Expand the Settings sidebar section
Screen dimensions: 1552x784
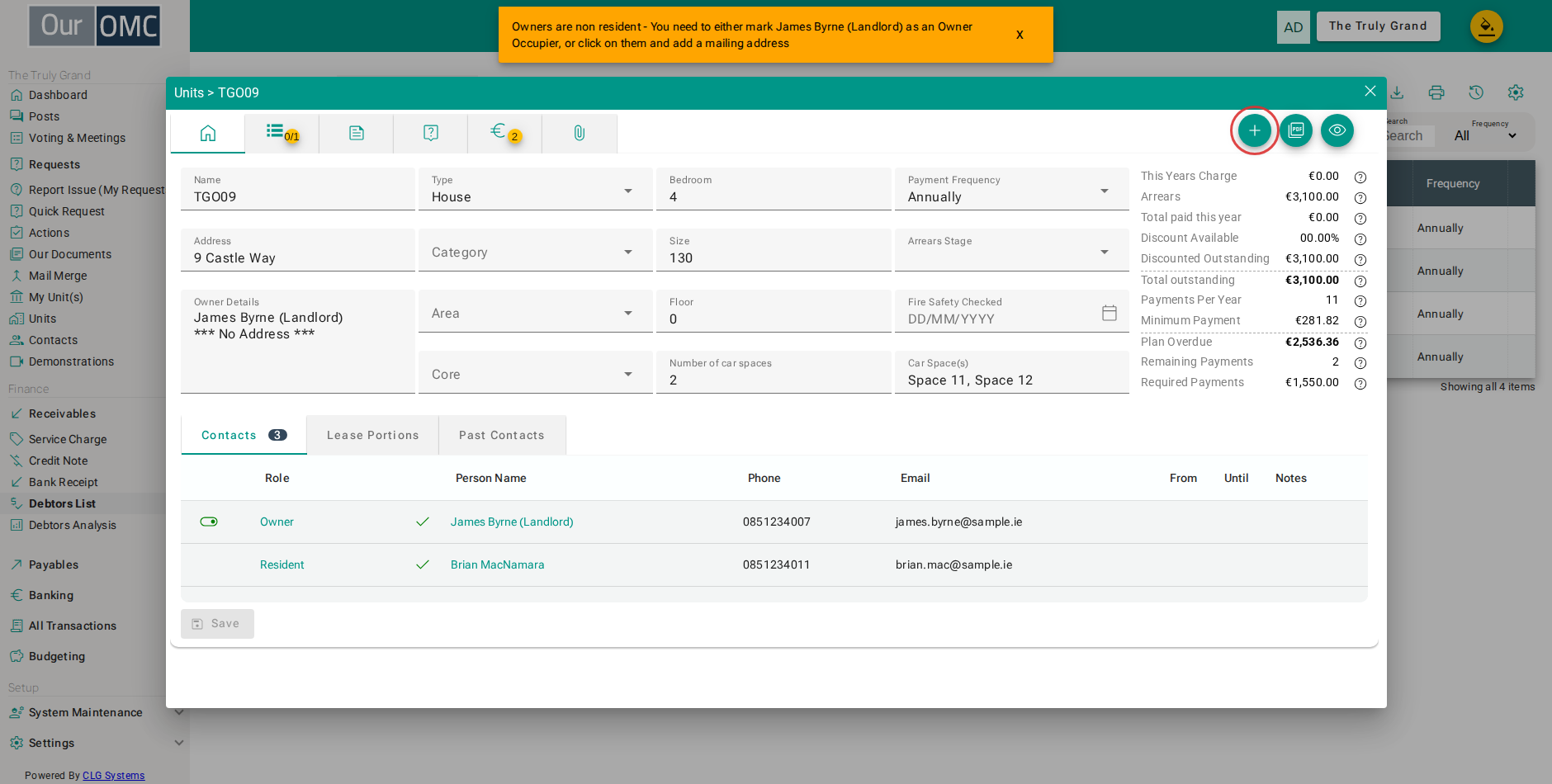(x=179, y=743)
